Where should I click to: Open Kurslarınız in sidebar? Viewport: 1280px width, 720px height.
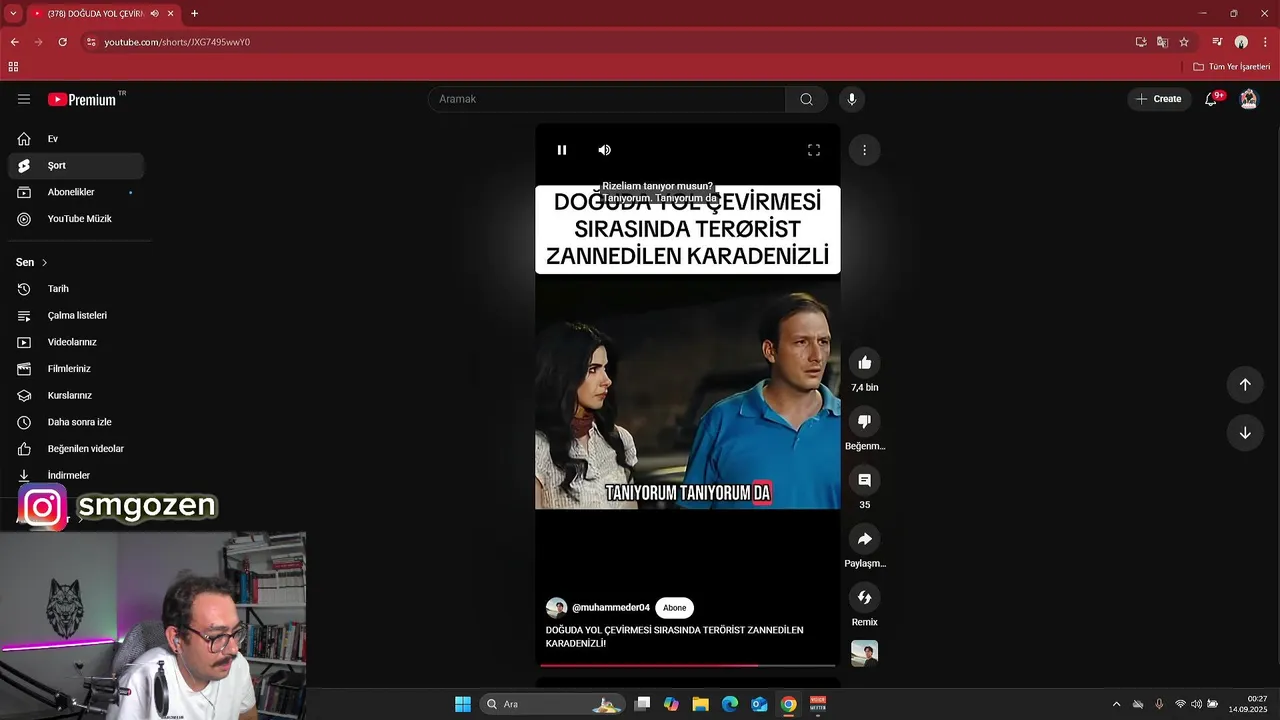(x=76, y=396)
